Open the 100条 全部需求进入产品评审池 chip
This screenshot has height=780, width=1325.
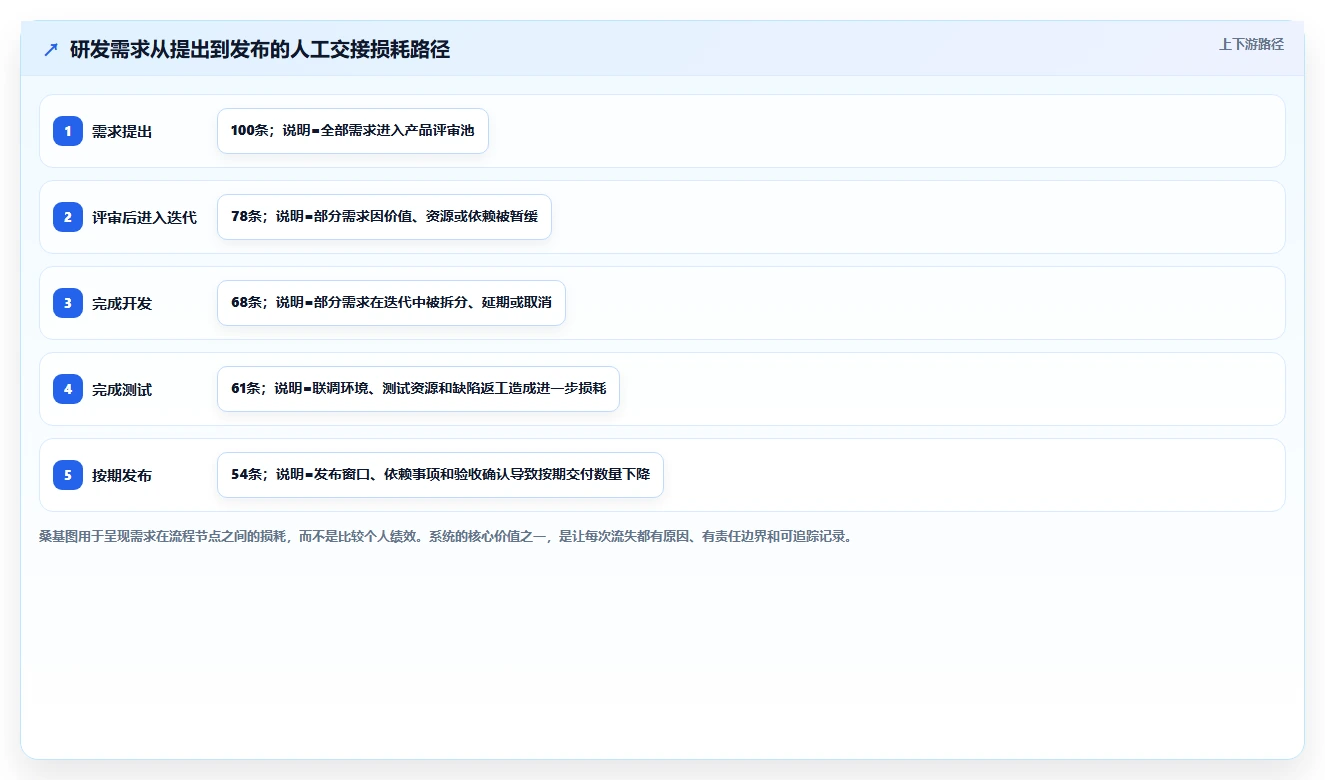[353, 131]
